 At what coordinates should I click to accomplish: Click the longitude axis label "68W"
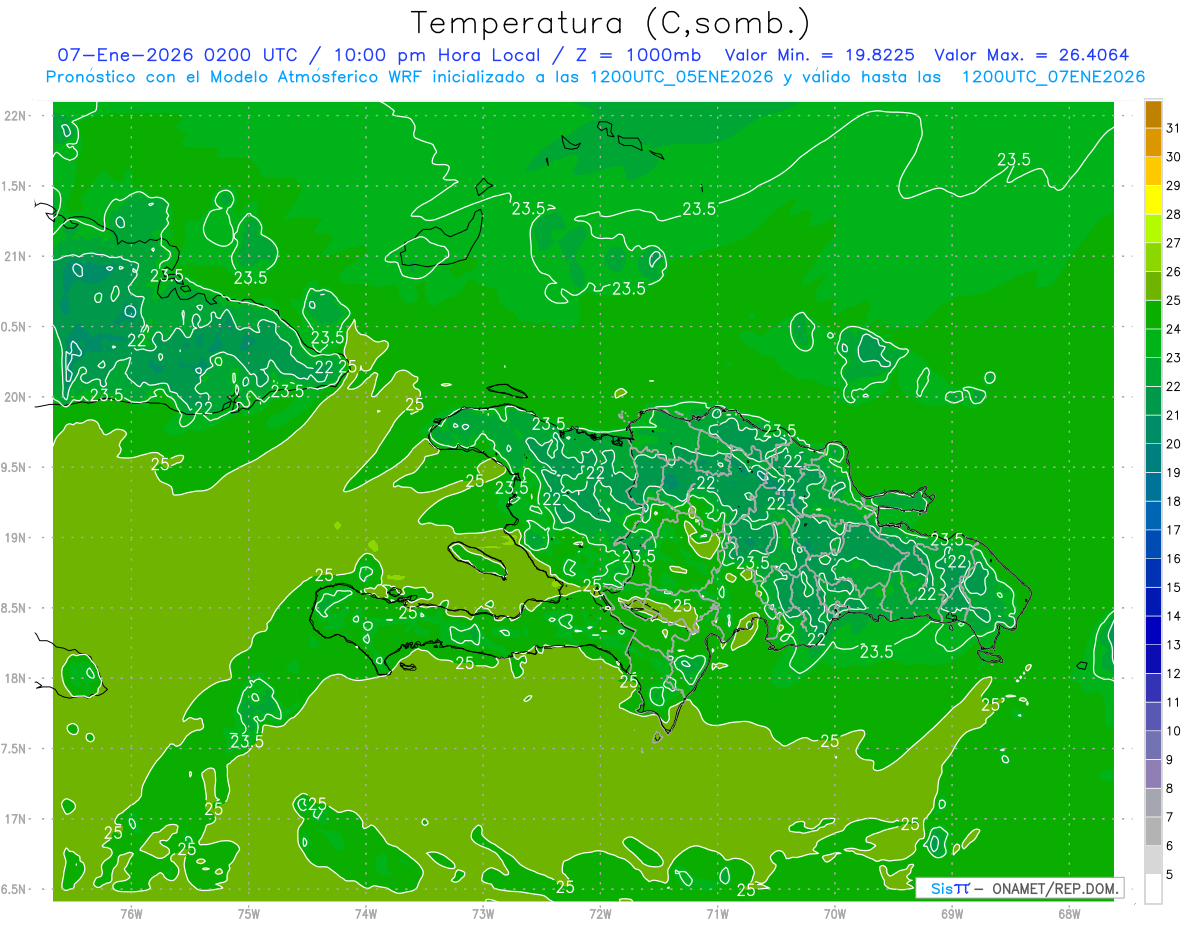click(1069, 912)
